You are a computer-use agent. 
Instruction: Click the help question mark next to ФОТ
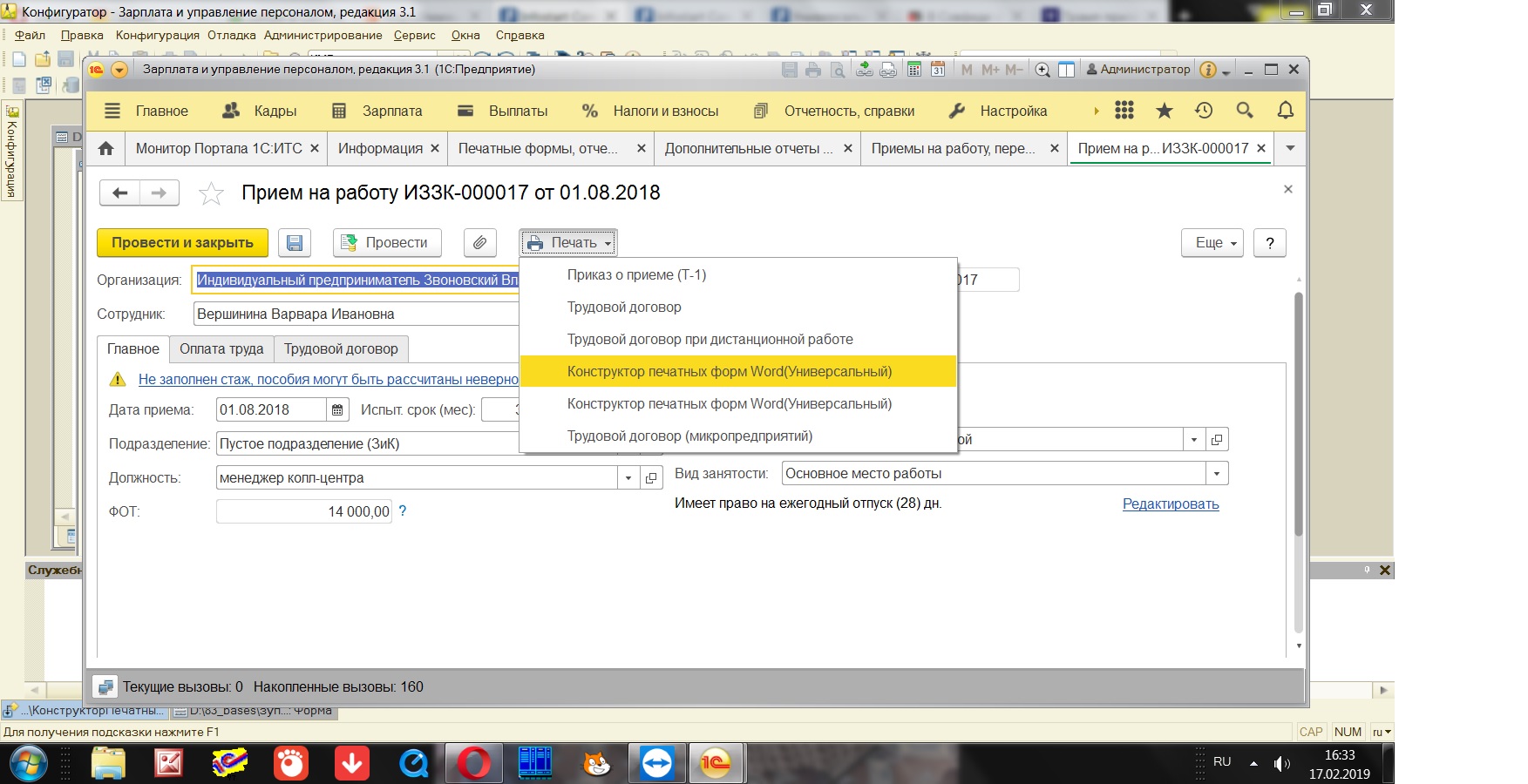pos(403,510)
